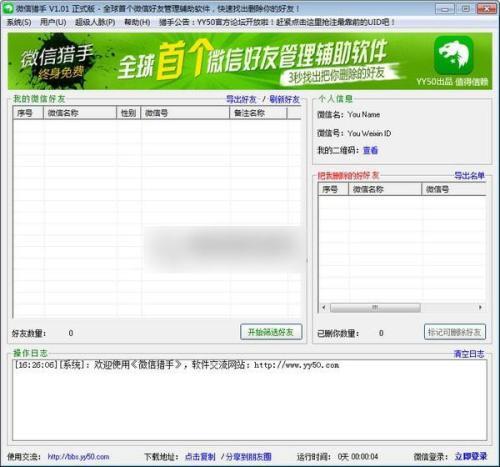This screenshot has width=500, height=467.
Task: Click the 开始筛选好友 button
Action: [x=271, y=332]
